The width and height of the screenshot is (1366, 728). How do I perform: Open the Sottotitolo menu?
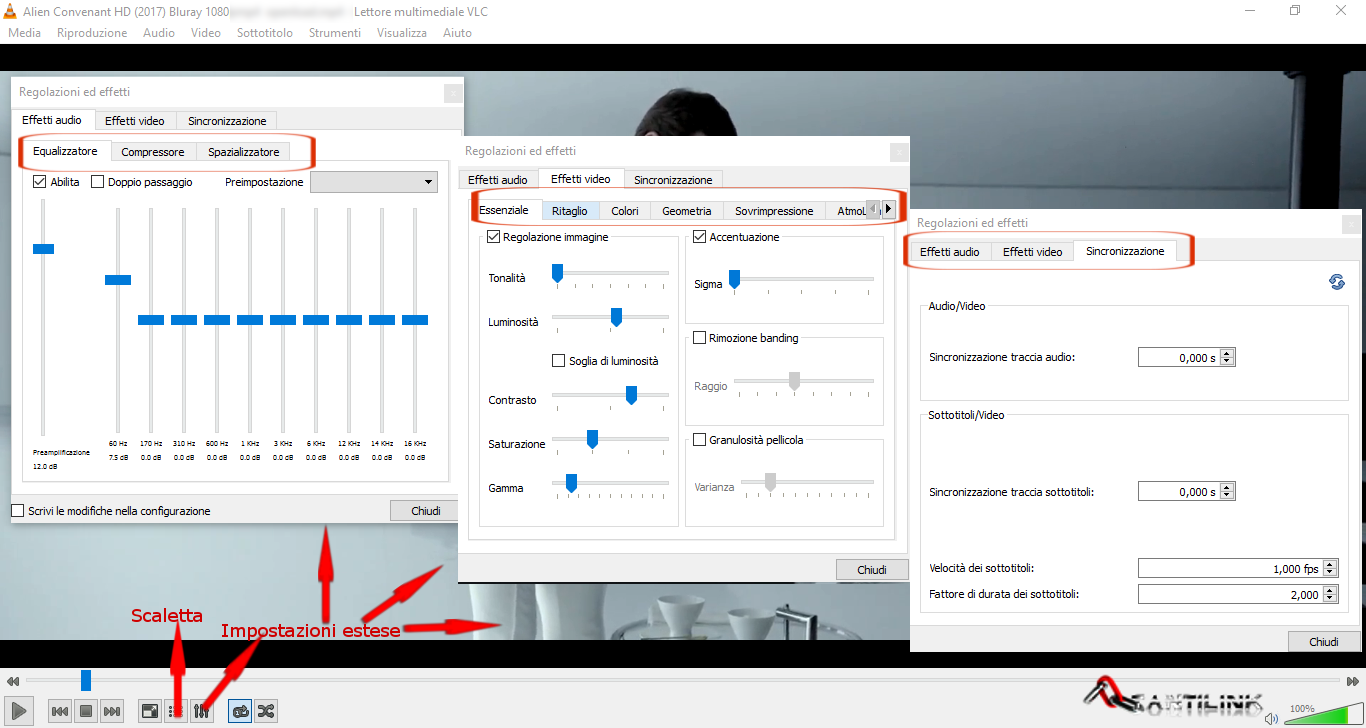tap(265, 33)
